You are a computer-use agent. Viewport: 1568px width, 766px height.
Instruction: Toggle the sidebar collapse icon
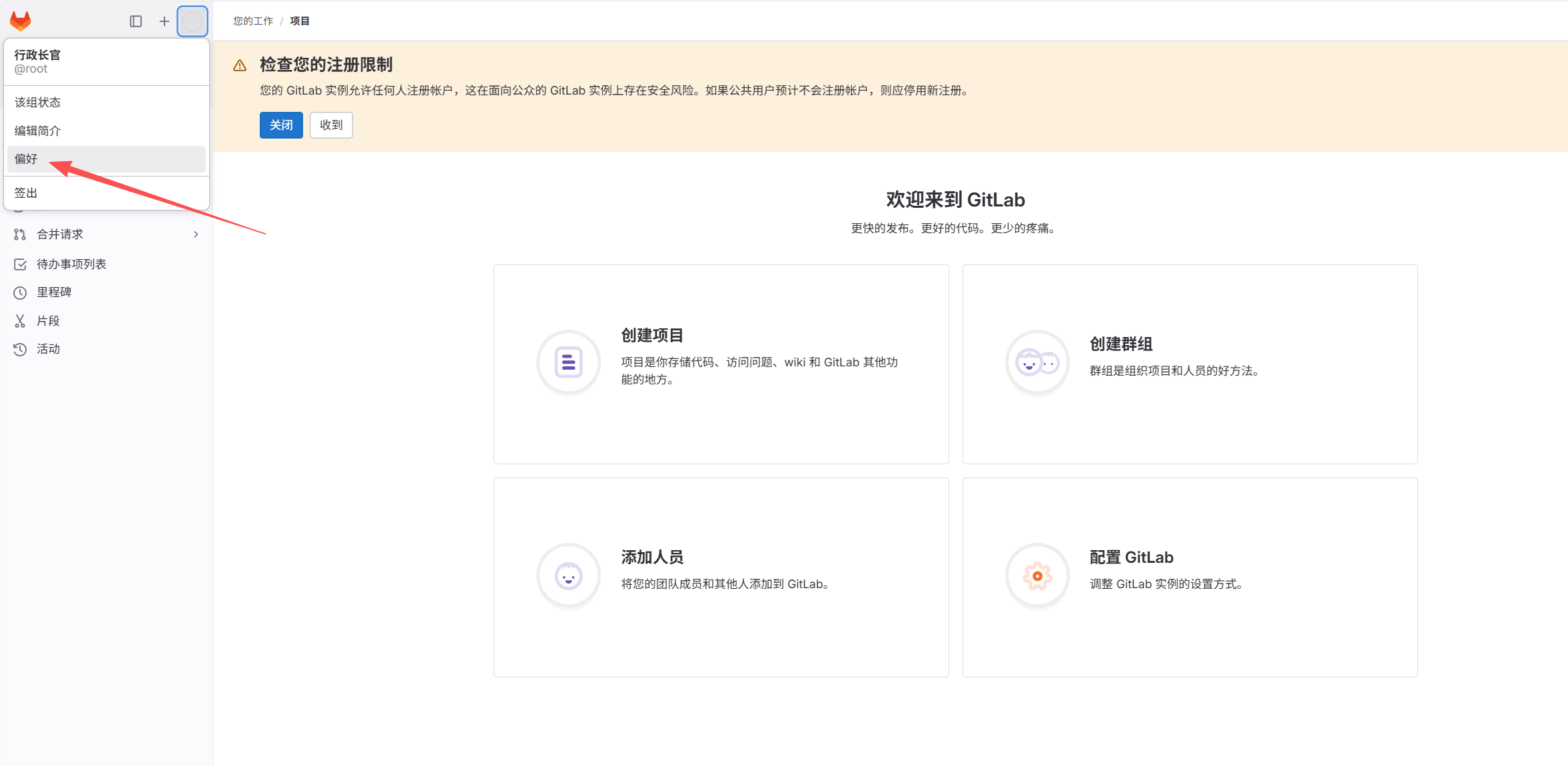(x=136, y=21)
